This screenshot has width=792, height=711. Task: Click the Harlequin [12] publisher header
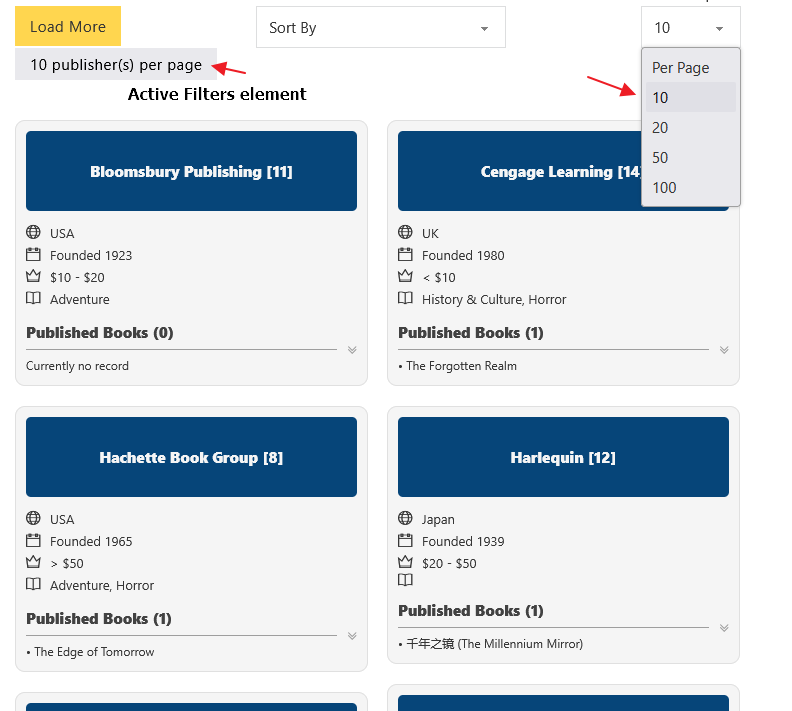pyautogui.click(x=563, y=458)
